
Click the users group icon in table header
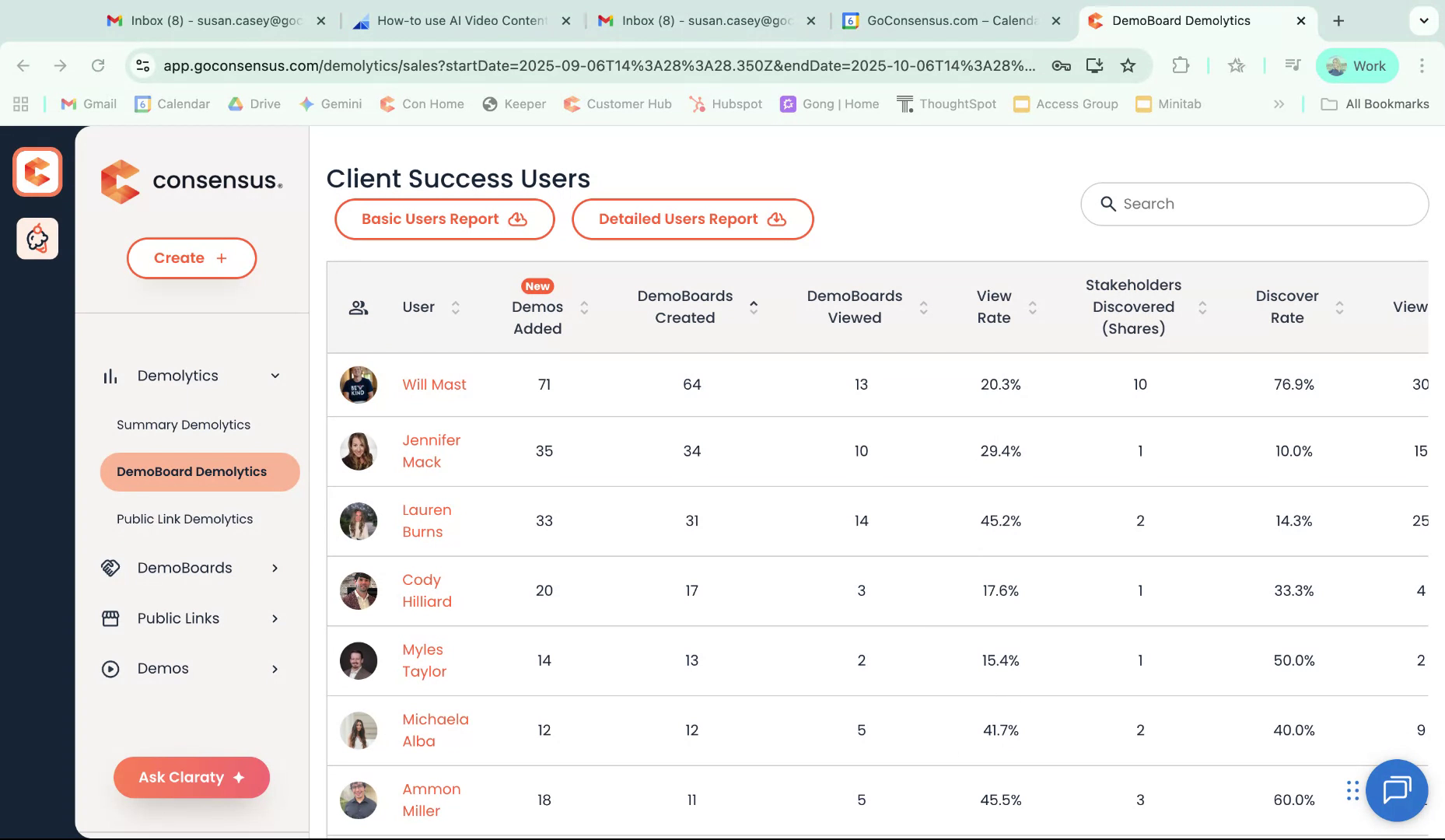point(359,307)
